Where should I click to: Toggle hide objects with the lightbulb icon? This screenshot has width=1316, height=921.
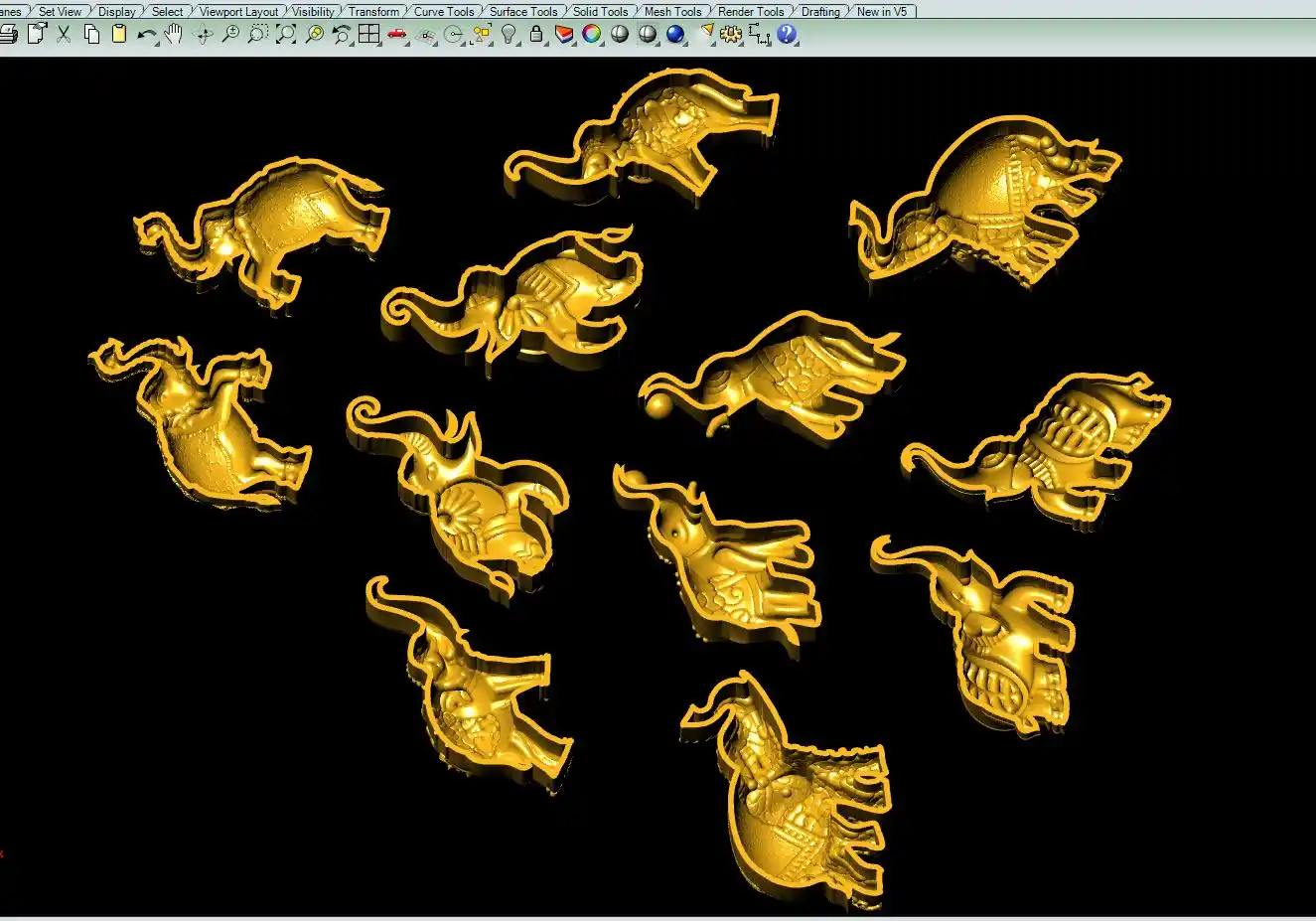click(x=509, y=35)
